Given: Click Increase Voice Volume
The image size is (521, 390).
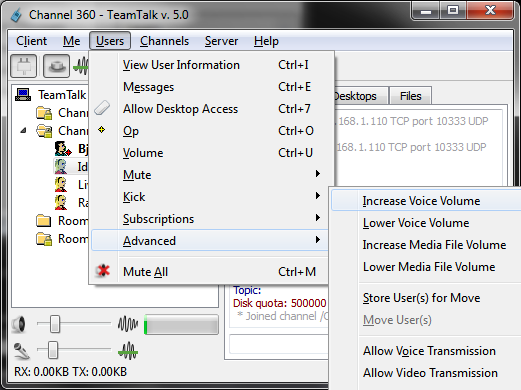Looking at the screenshot, I should click(x=426, y=201).
